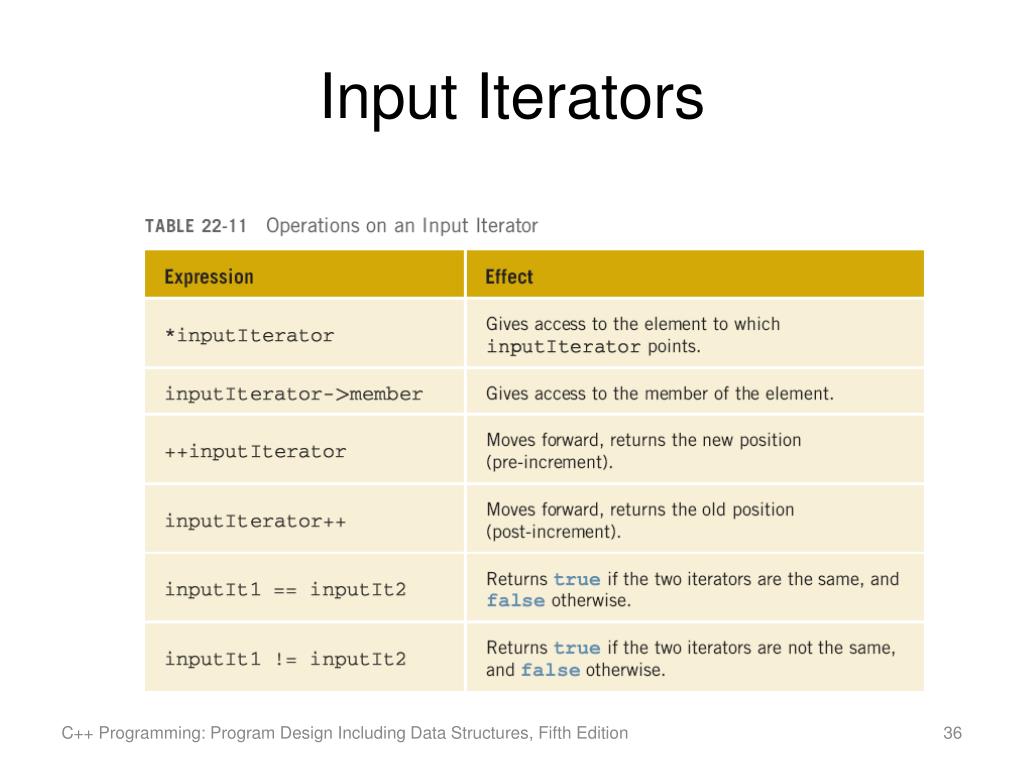1024x768 pixels.
Task: Click the blue 'false' keyword in inequality row
Action: (x=550, y=670)
